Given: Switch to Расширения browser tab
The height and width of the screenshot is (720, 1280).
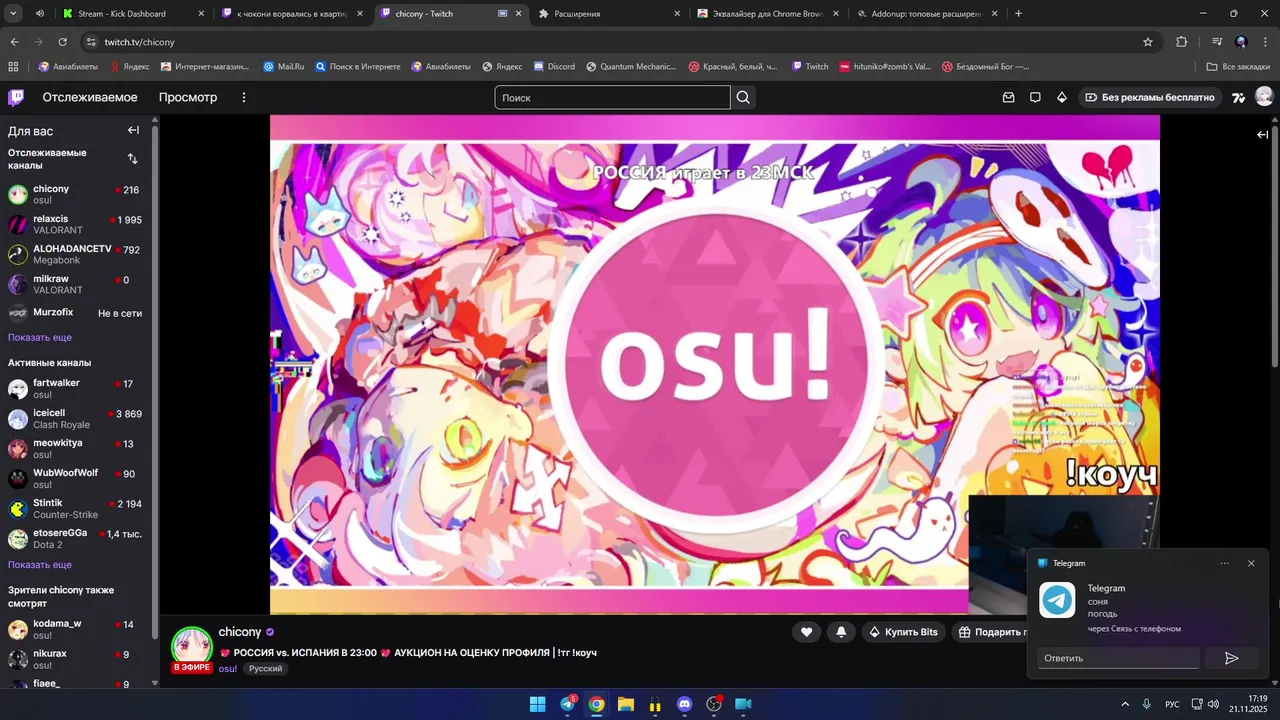Looking at the screenshot, I should pos(607,14).
